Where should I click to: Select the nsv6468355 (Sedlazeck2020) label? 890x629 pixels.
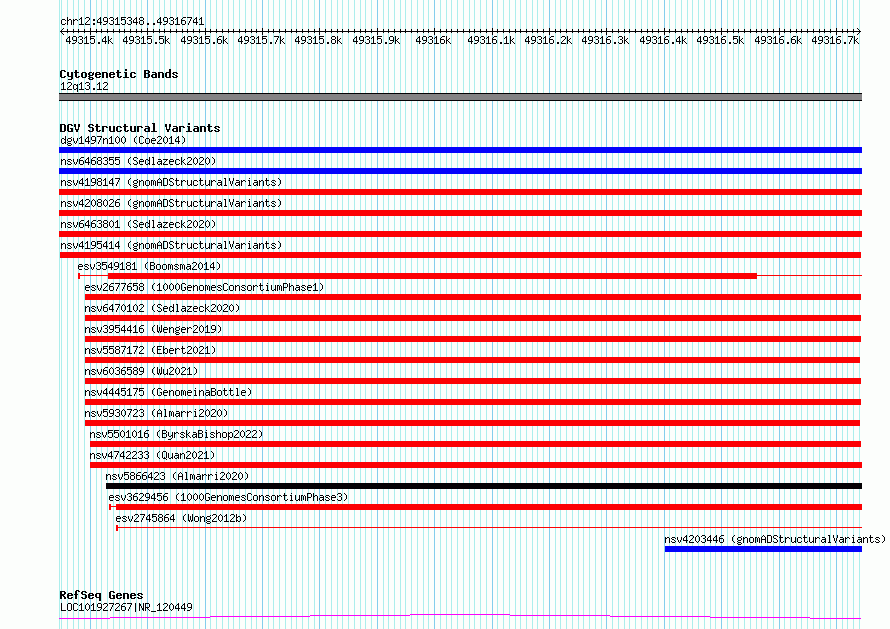(x=138, y=161)
